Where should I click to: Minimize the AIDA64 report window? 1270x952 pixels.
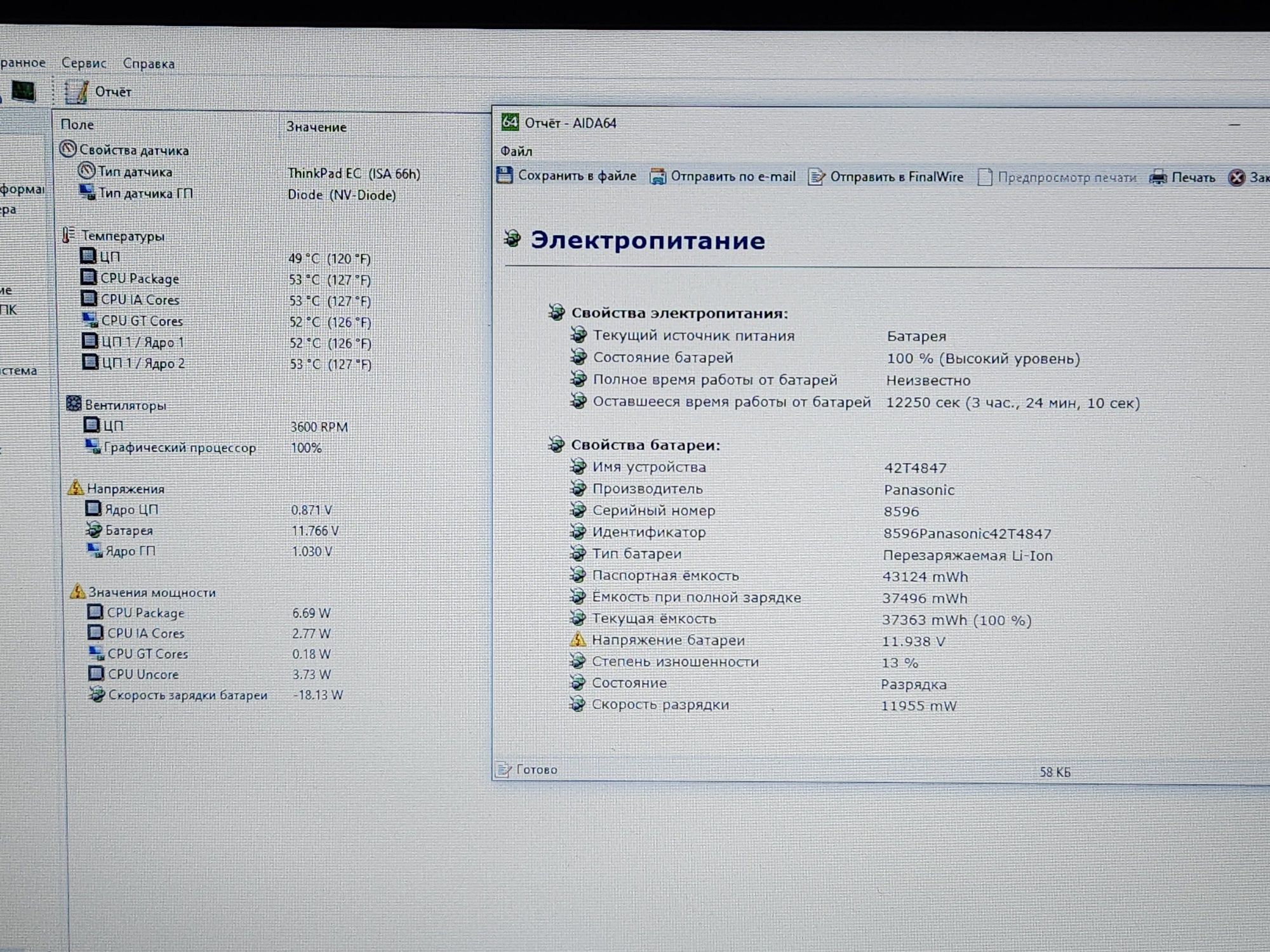(x=1234, y=124)
